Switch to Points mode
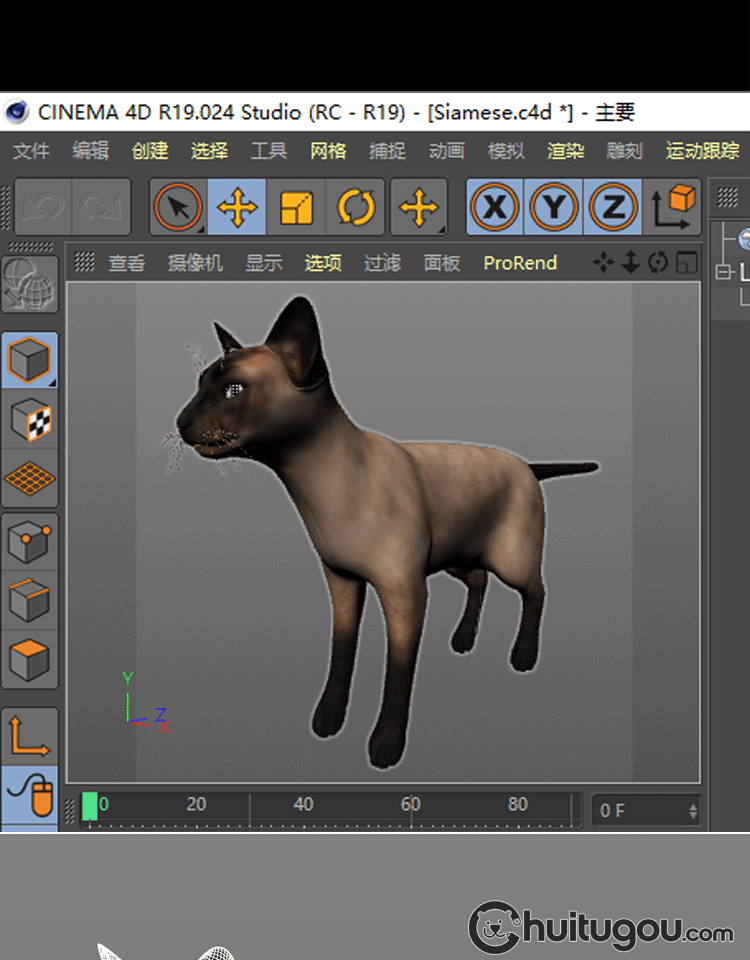The height and width of the screenshot is (960, 750). 29,542
